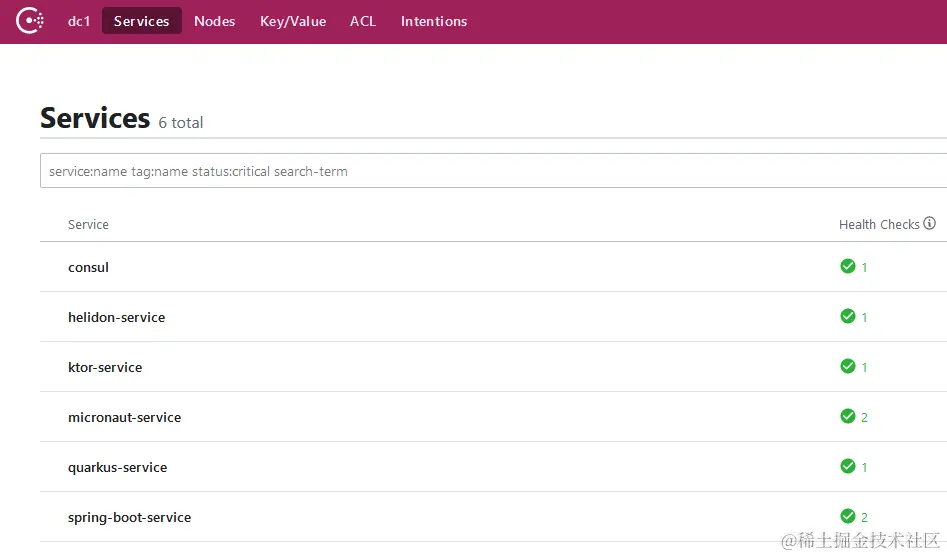The width and height of the screenshot is (947, 557).
Task: Click the Service column header
Action: point(88,225)
